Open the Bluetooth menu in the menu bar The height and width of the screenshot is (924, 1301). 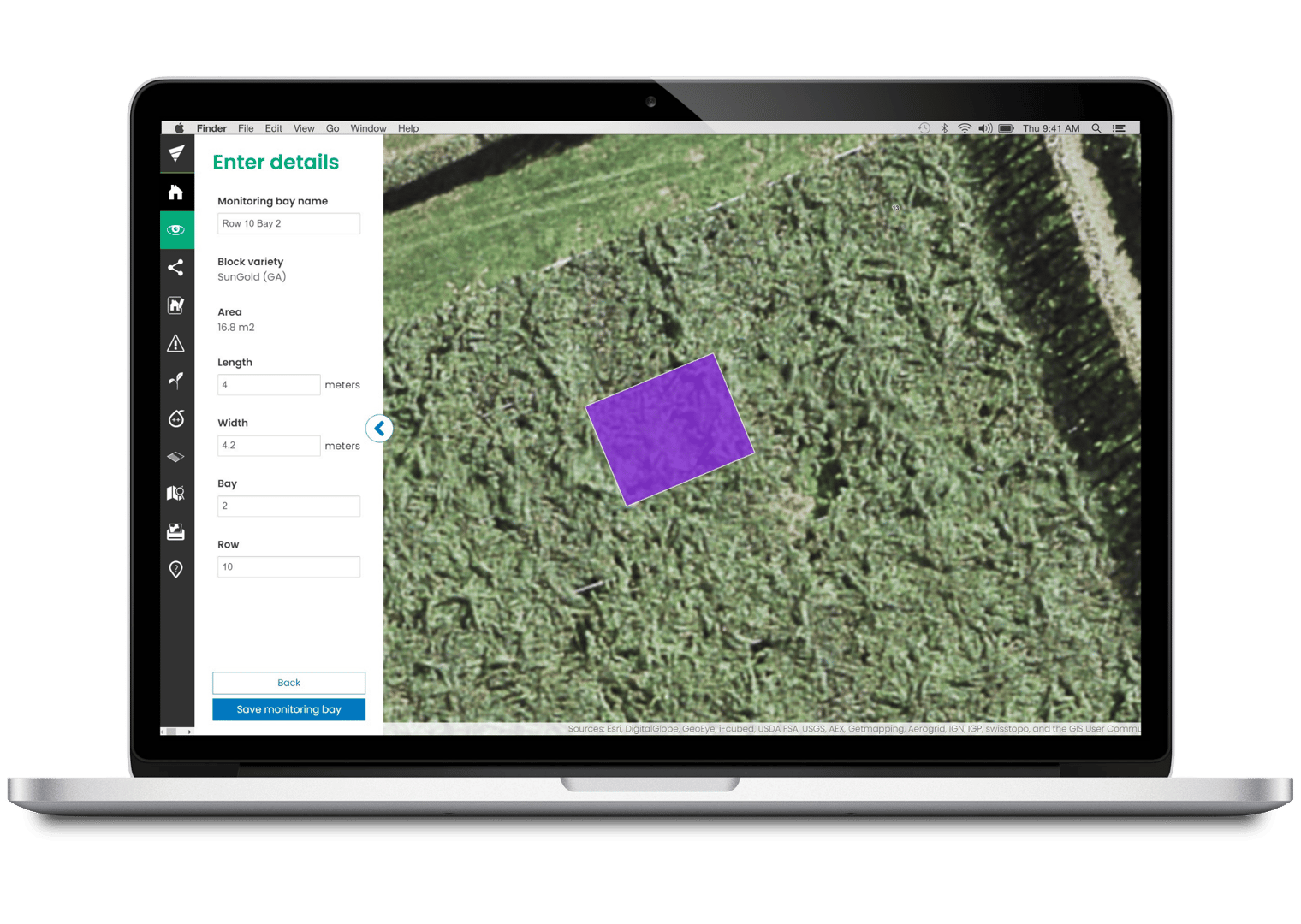point(944,127)
